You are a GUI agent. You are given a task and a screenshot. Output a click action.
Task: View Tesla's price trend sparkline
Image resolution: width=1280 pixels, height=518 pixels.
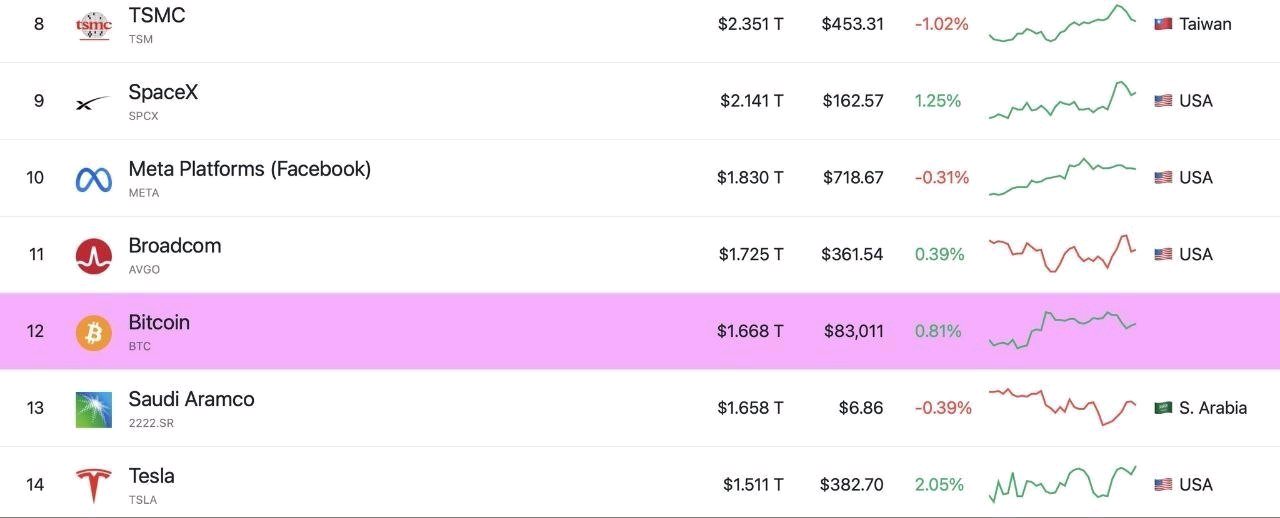pyautogui.click(x=1062, y=484)
